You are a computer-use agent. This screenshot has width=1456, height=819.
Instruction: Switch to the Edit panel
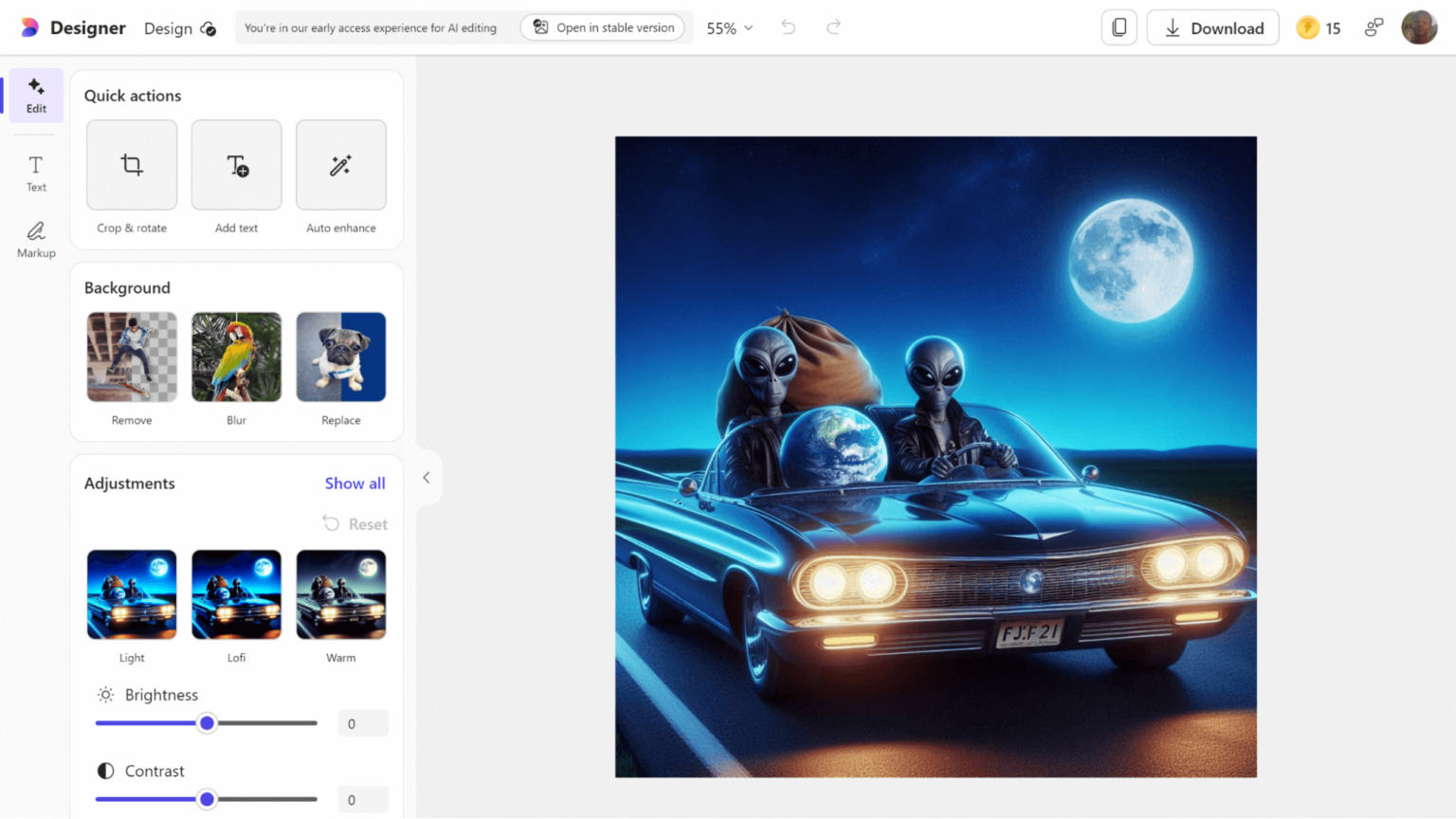click(x=35, y=95)
